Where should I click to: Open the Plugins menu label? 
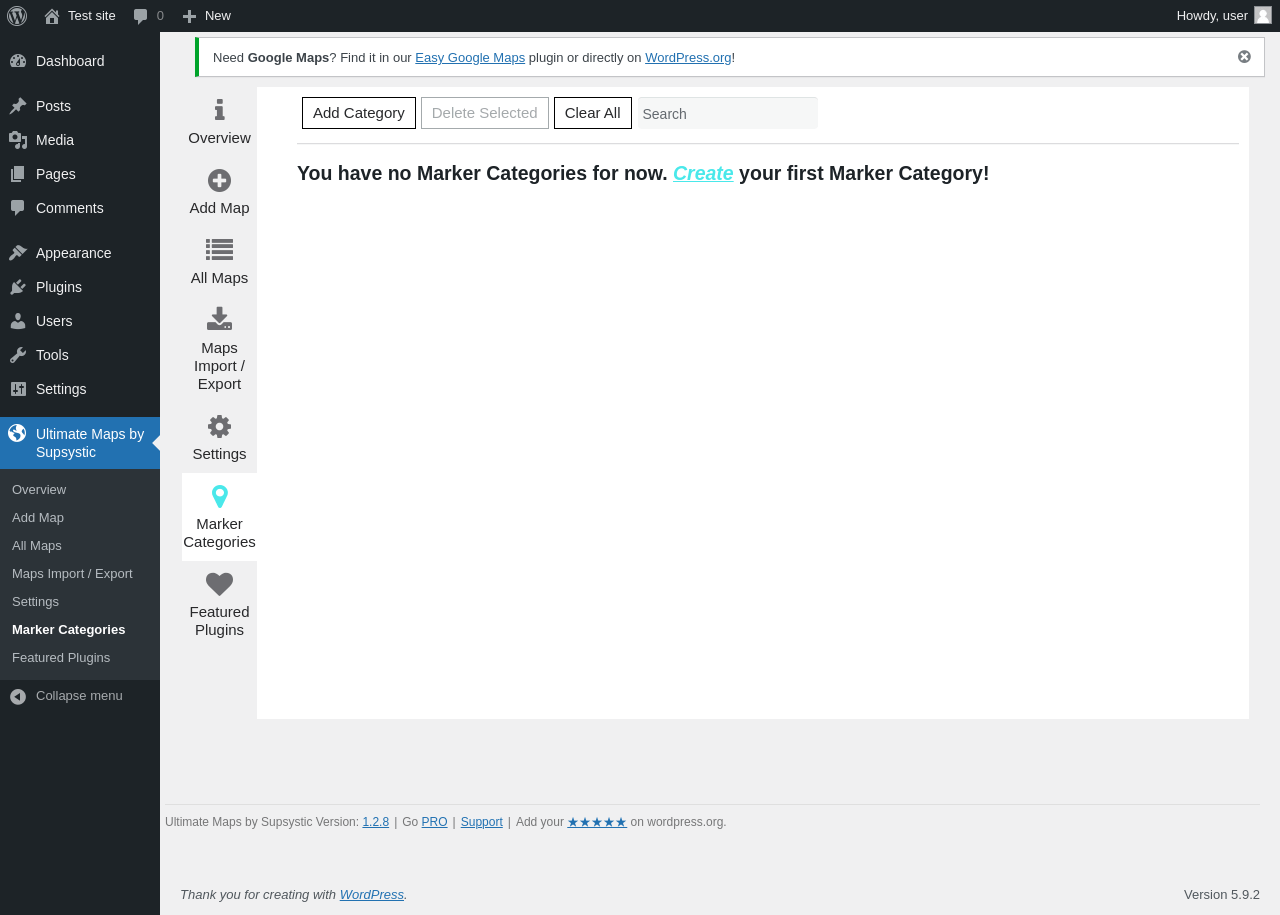pyautogui.click(x=59, y=287)
